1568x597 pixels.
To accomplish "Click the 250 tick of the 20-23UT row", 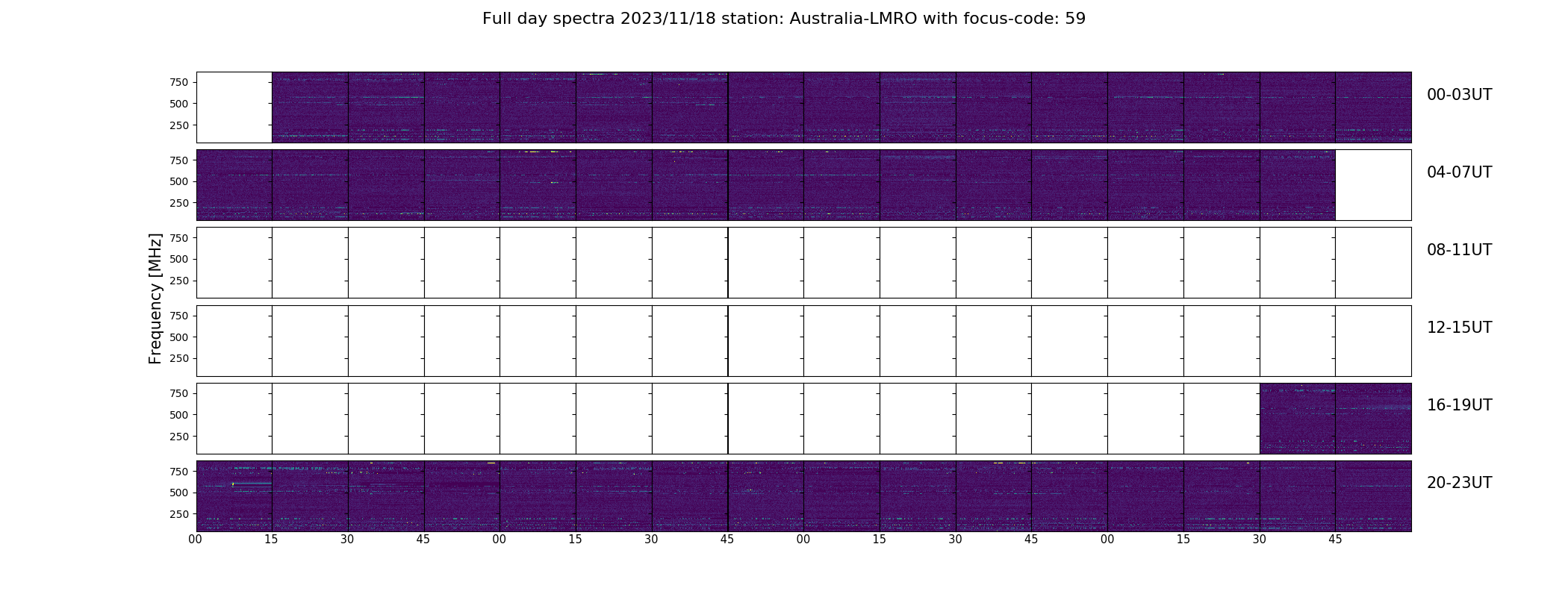I will click(178, 514).
